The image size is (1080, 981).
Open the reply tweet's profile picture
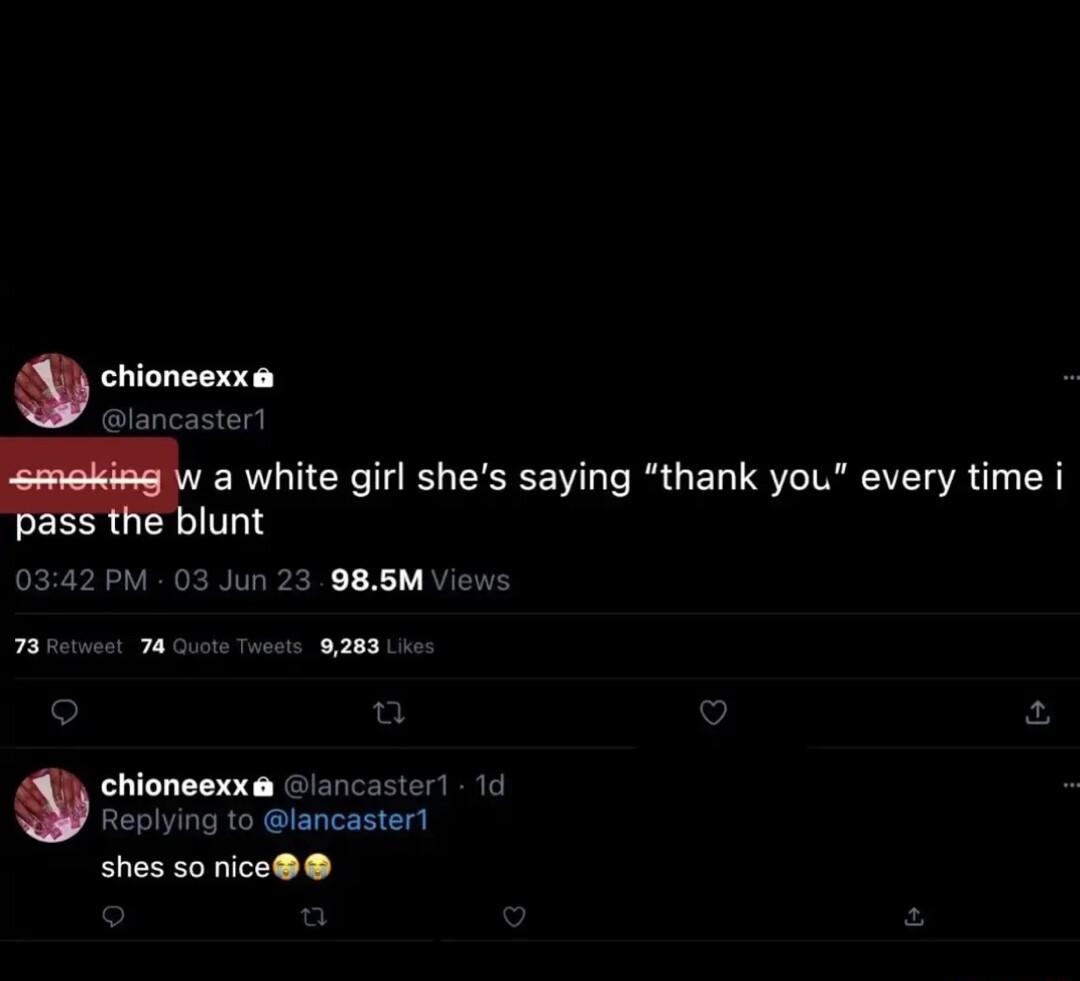(52, 805)
